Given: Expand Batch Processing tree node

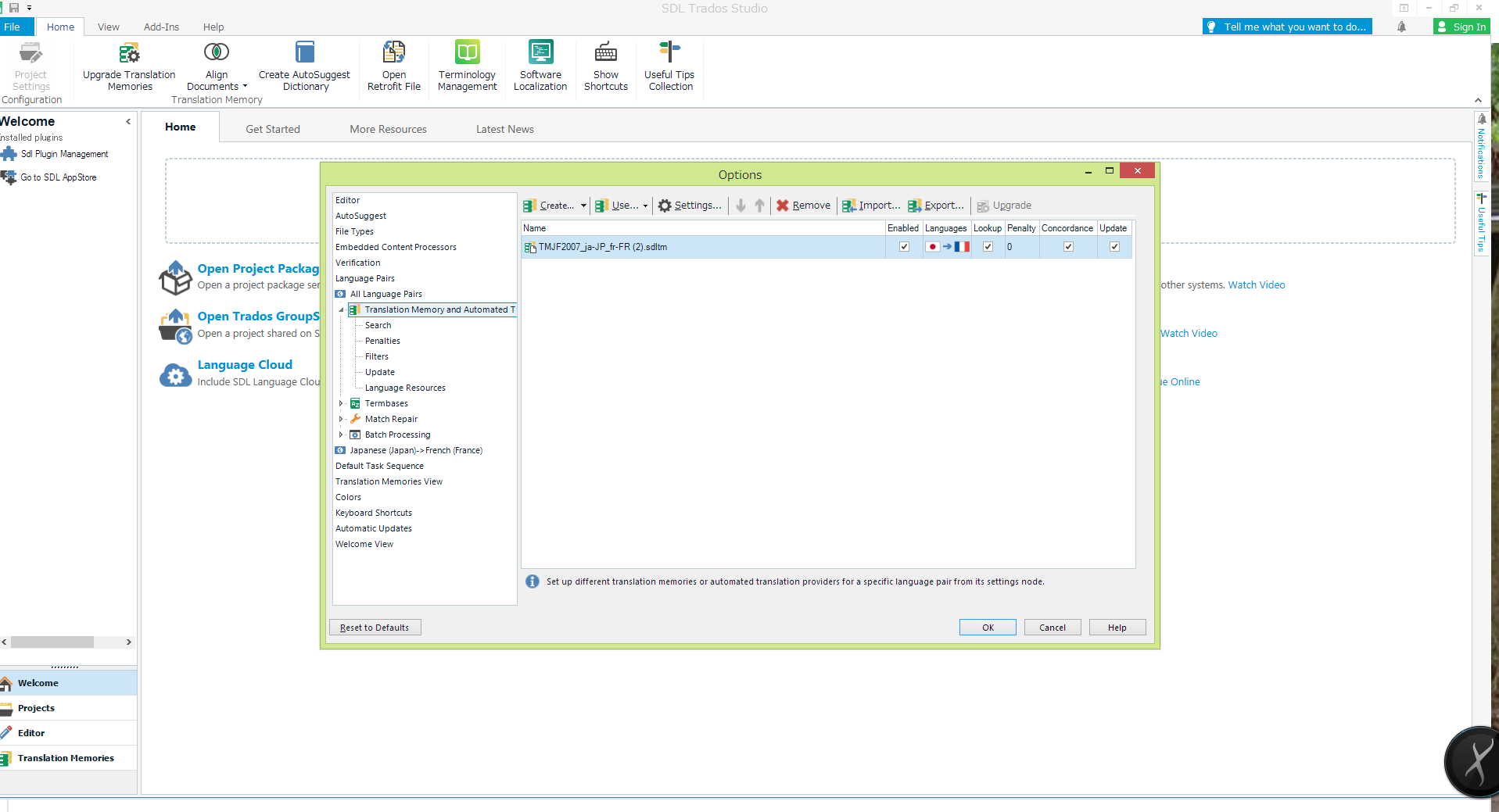Looking at the screenshot, I should coord(341,435).
